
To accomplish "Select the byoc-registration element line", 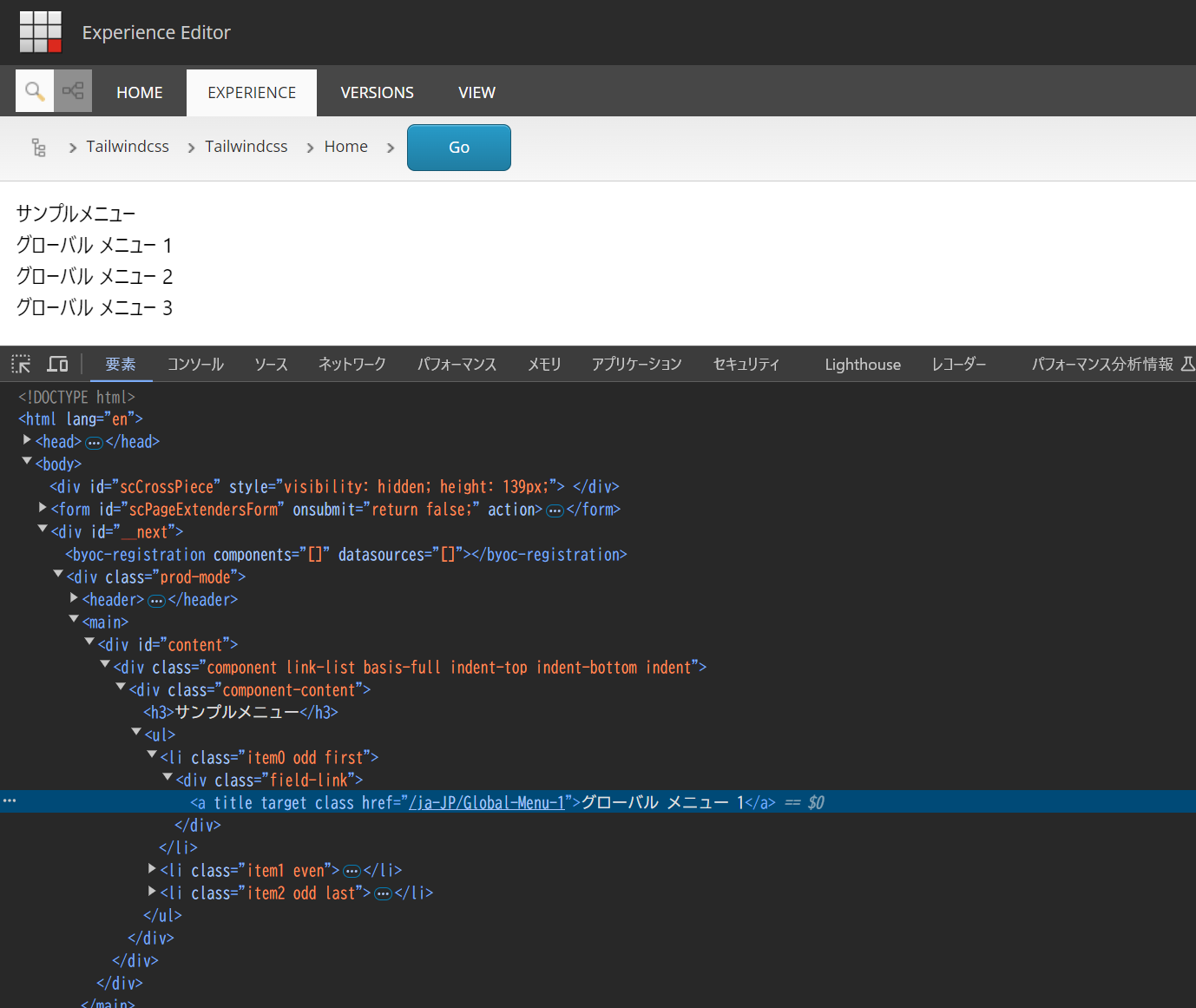I will [x=346, y=555].
